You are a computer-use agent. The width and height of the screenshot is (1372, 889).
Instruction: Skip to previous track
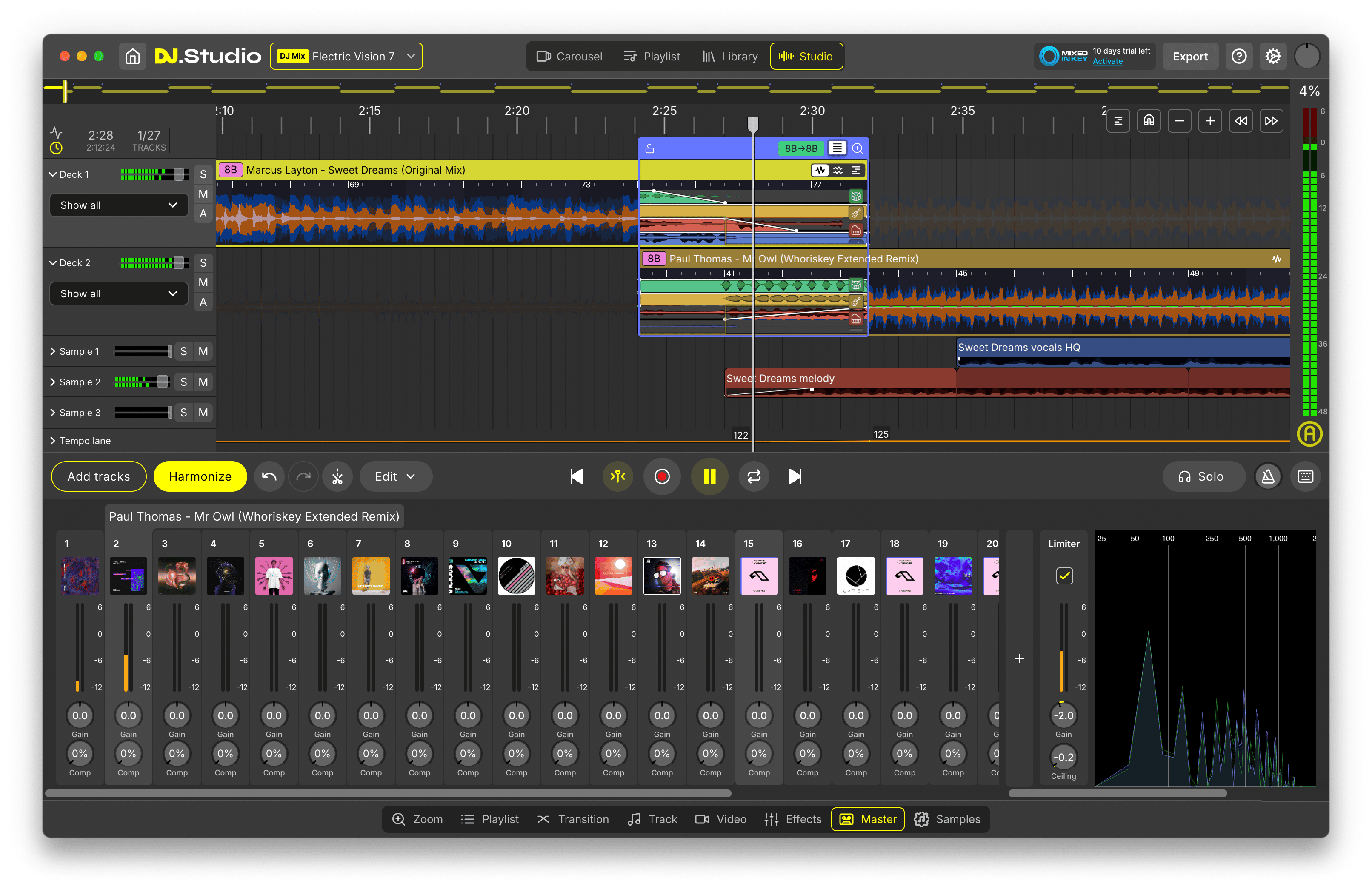[577, 476]
